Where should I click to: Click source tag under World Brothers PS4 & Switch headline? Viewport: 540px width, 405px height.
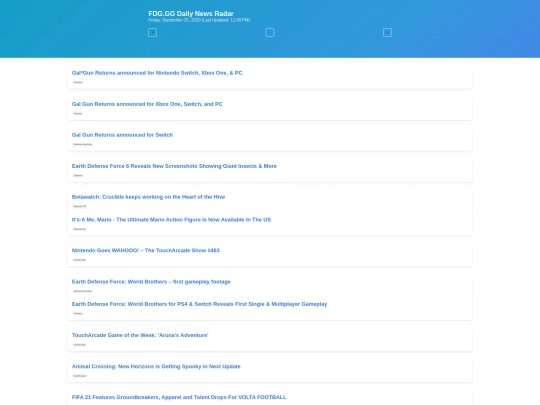tap(78, 313)
